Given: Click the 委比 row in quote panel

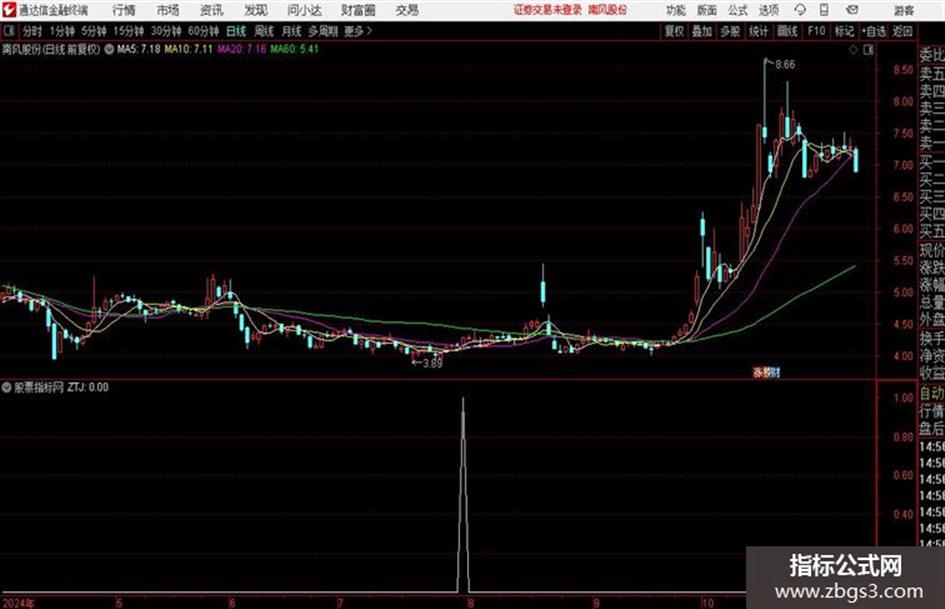Looking at the screenshot, I should point(932,55).
